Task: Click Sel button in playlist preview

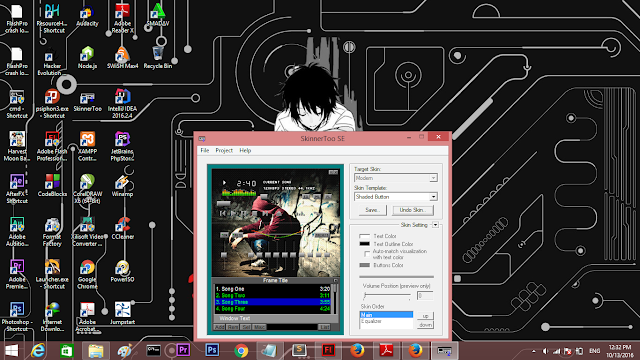Action: click(246, 327)
